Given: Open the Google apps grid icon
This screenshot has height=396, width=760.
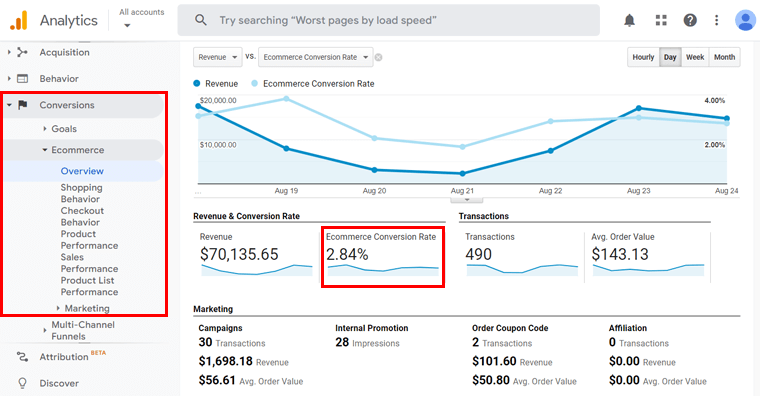Looking at the screenshot, I should 661,20.
